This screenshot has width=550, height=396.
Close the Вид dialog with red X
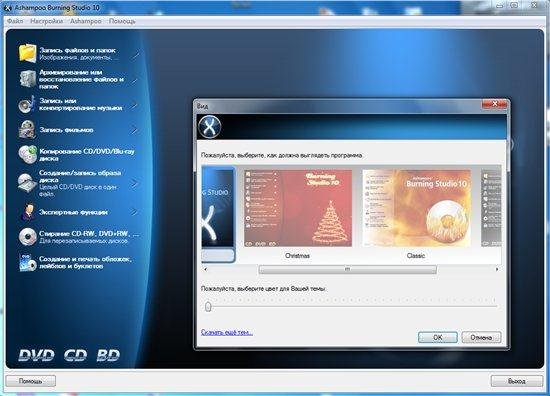coord(495,104)
